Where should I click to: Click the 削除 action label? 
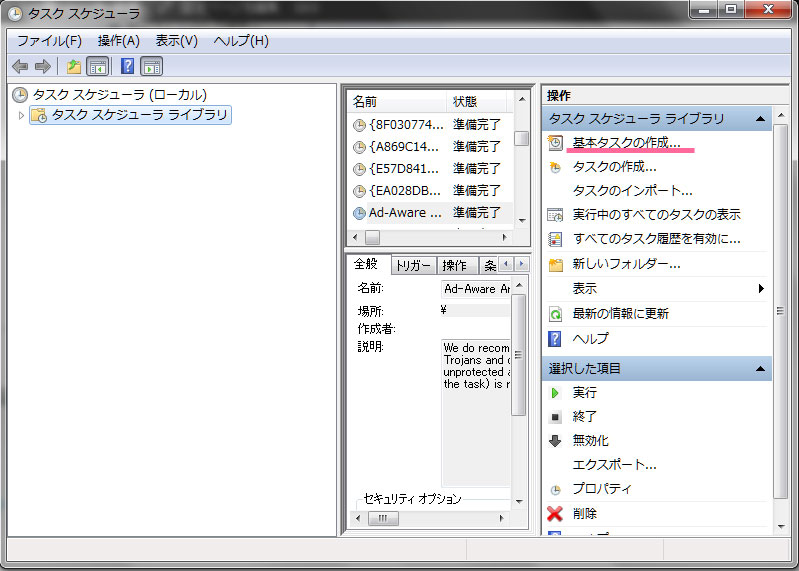pyautogui.click(x=584, y=513)
